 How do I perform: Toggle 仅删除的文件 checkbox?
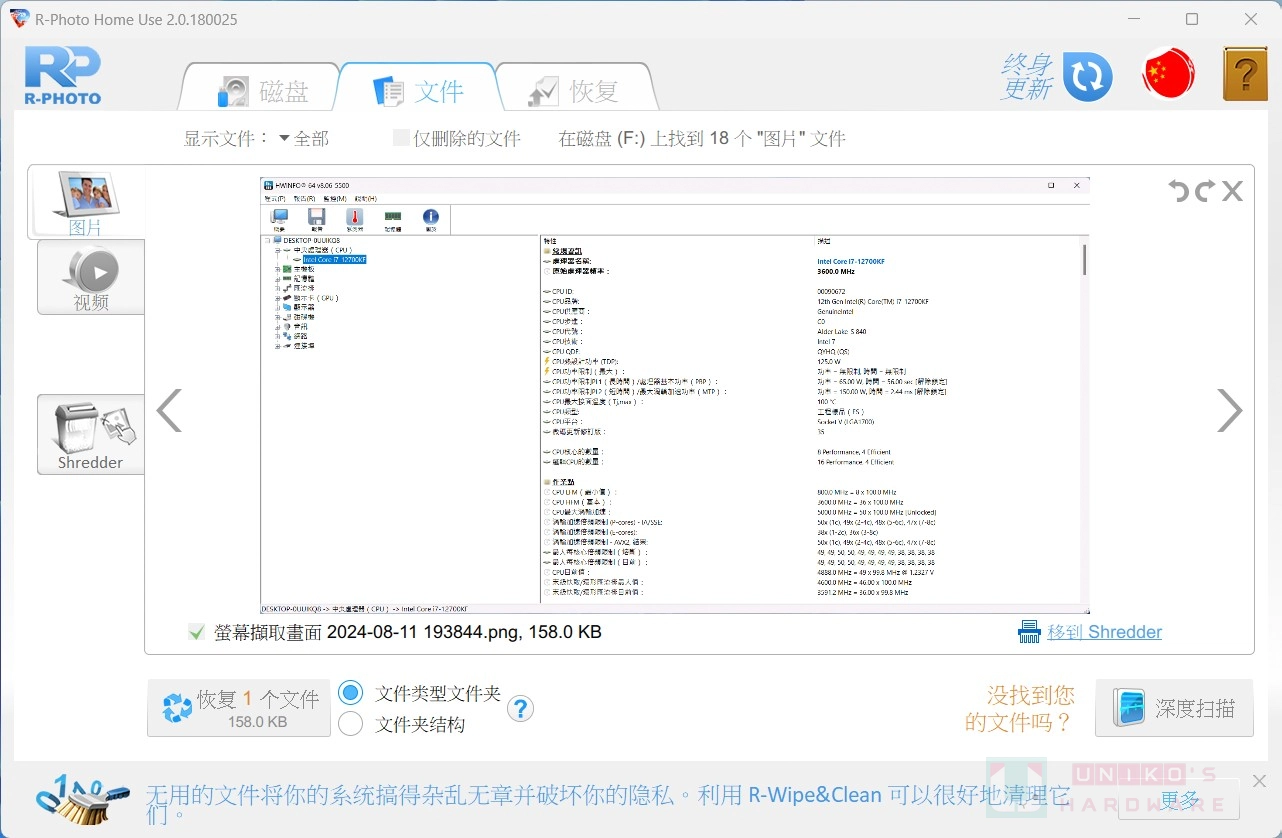(401, 138)
